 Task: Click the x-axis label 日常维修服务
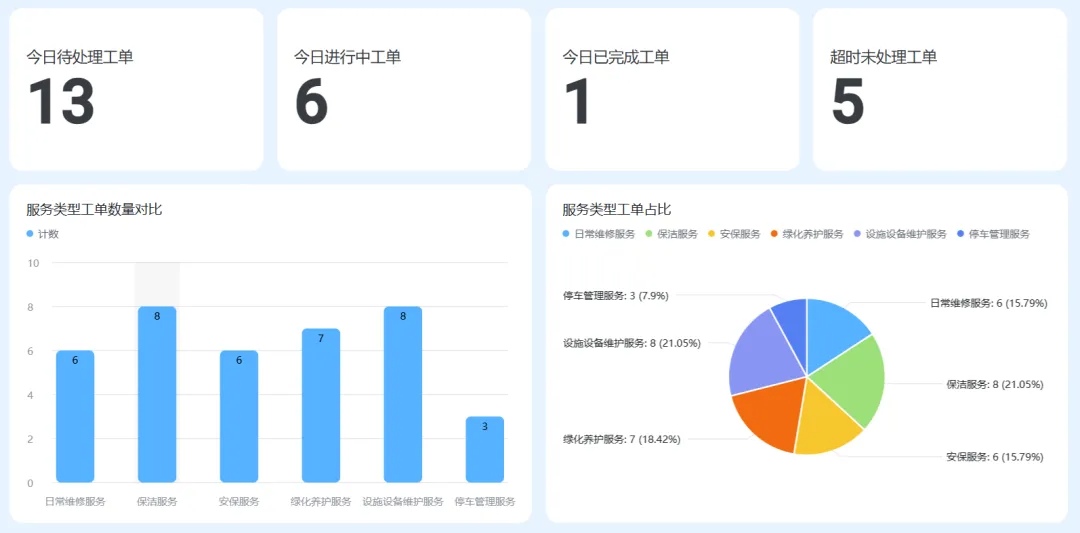[x=75, y=502]
